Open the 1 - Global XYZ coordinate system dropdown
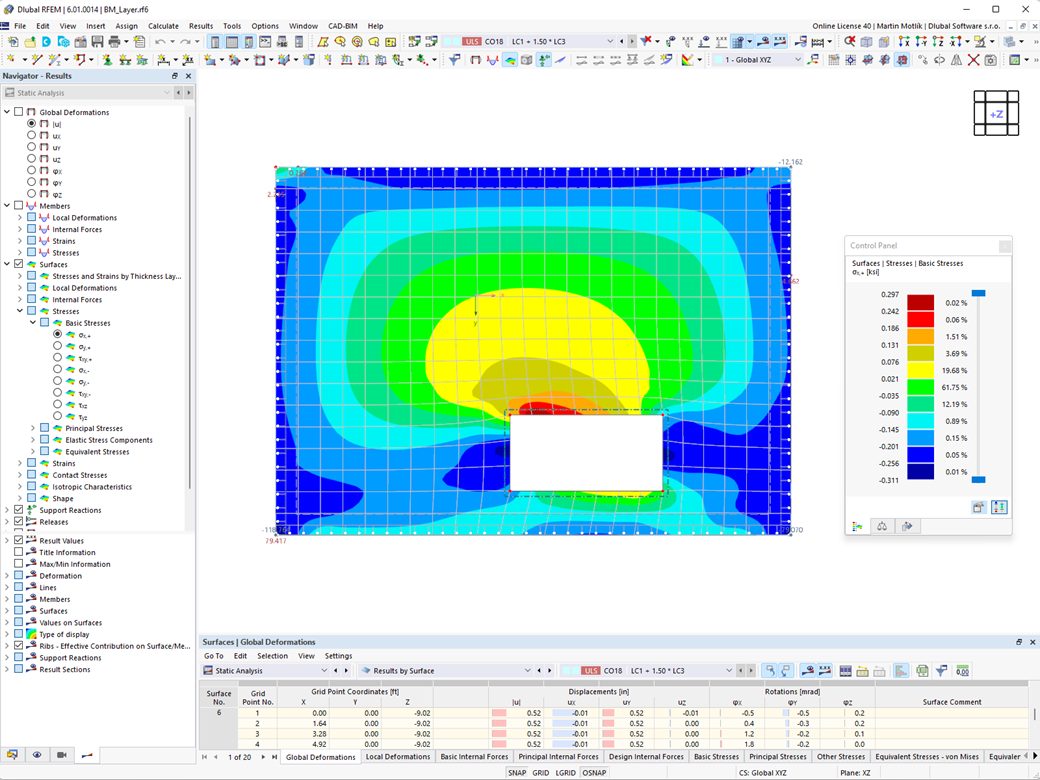The height and width of the screenshot is (780, 1040). point(797,60)
